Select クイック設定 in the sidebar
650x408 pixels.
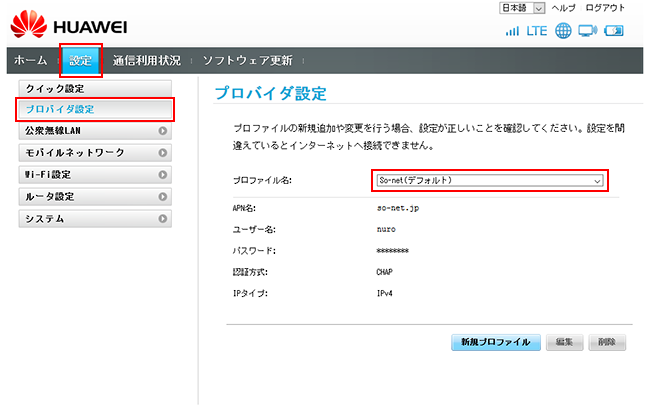click(x=95, y=88)
